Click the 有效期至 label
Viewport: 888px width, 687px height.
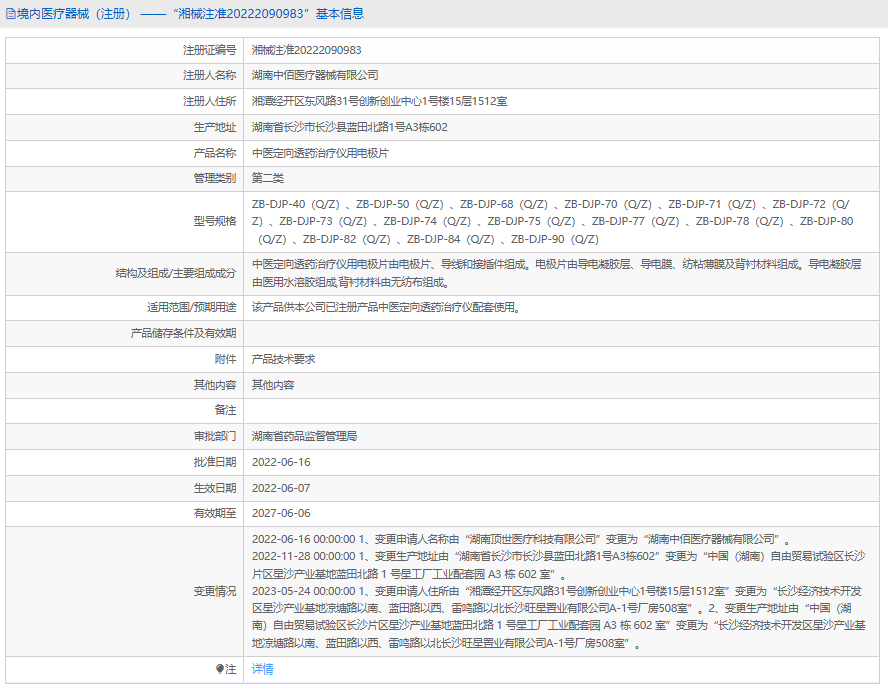[x=215, y=513]
